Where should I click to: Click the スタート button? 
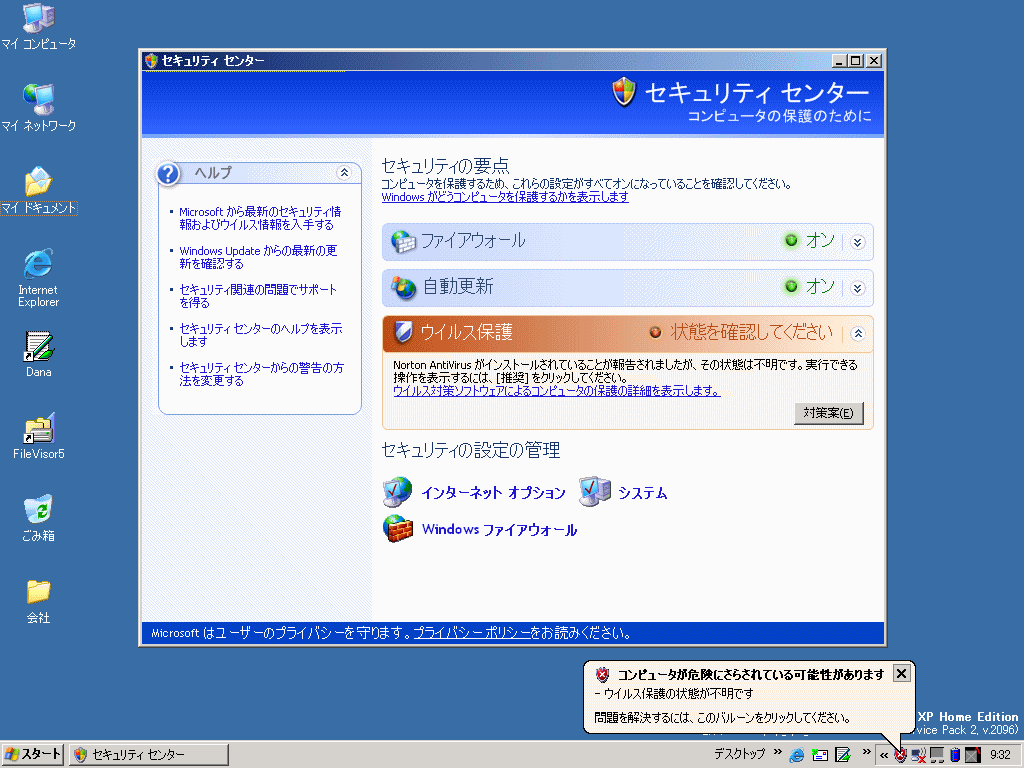point(33,754)
